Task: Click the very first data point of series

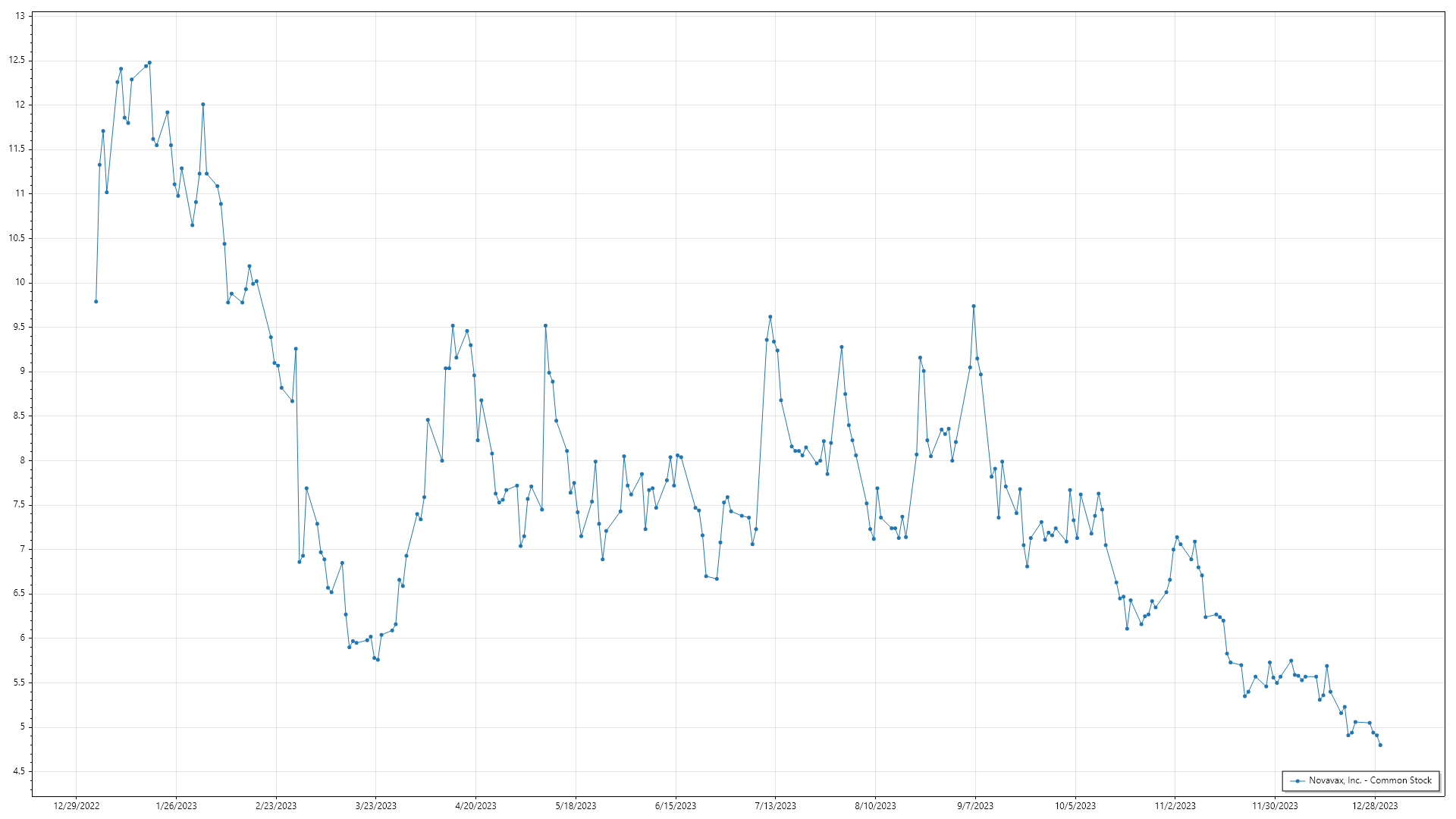Action: [96, 302]
